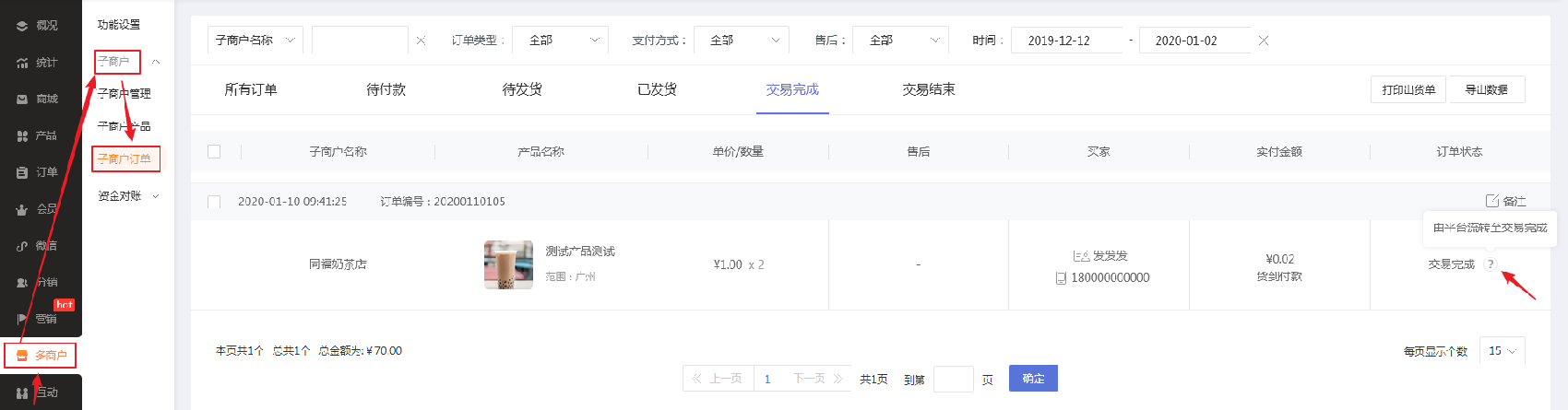Expand the 资金对账 submenu section
The height and width of the screenshot is (410, 1568).
pos(155,196)
